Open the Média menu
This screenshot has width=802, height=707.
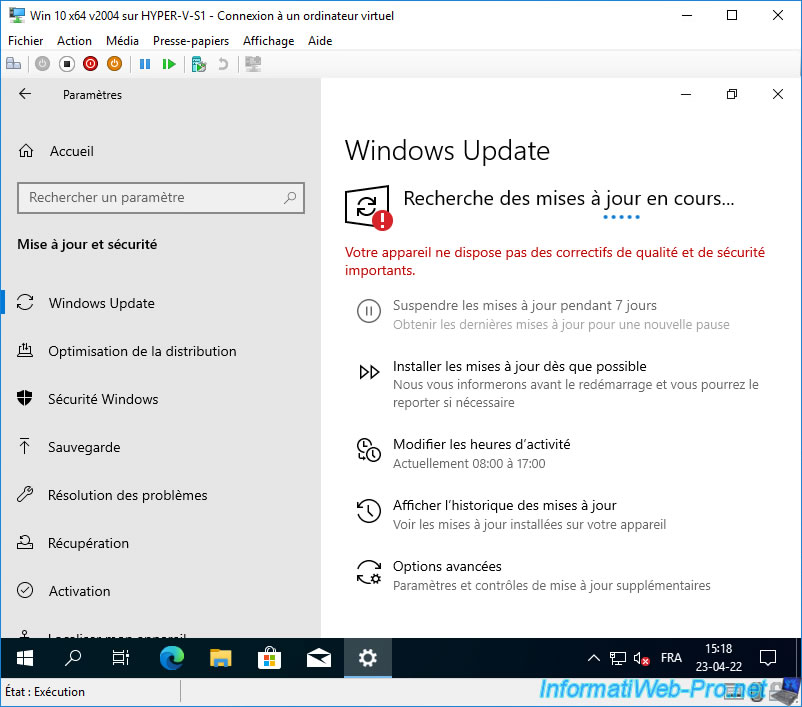(122, 41)
